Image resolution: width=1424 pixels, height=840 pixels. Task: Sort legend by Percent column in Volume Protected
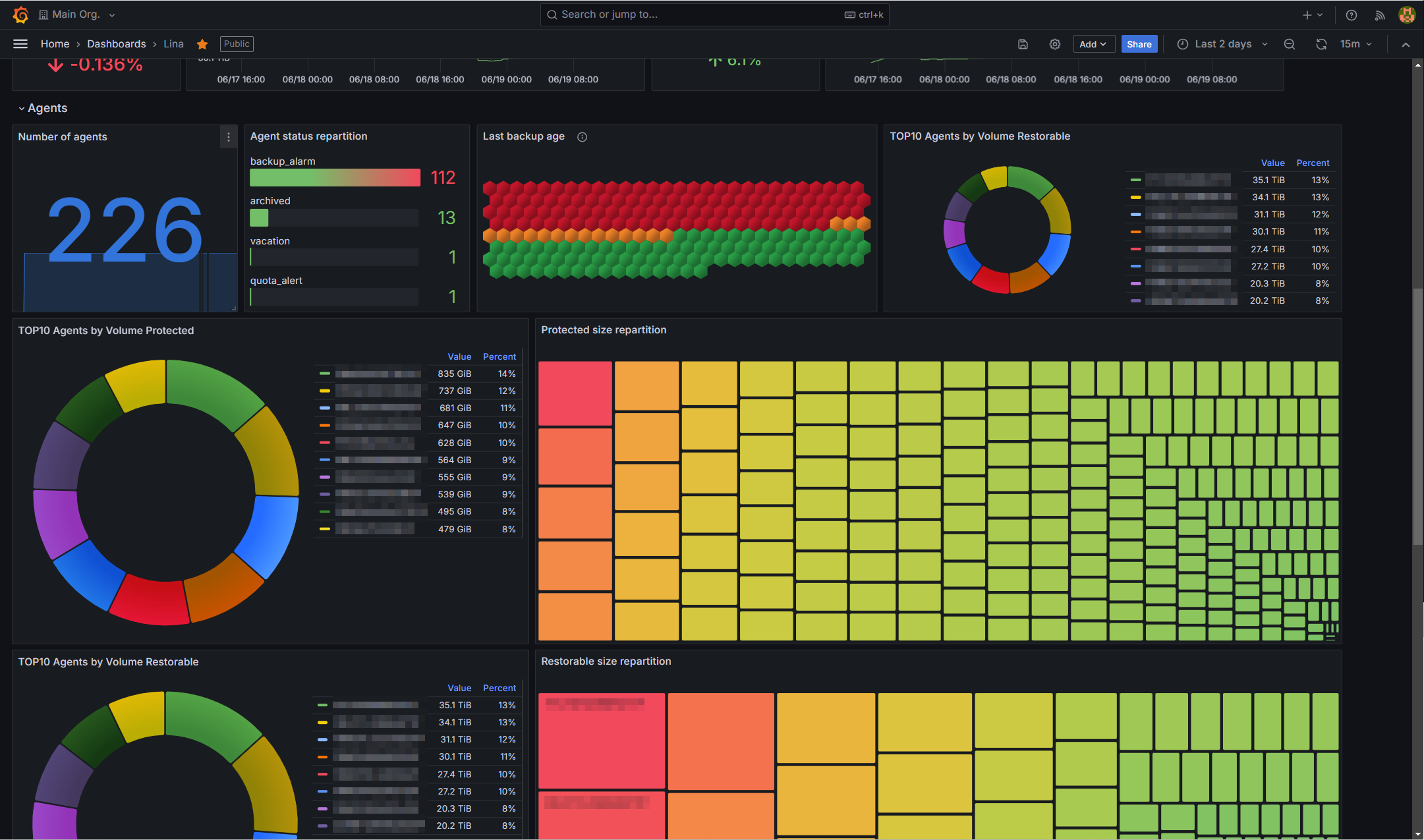(x=499, y=356)
